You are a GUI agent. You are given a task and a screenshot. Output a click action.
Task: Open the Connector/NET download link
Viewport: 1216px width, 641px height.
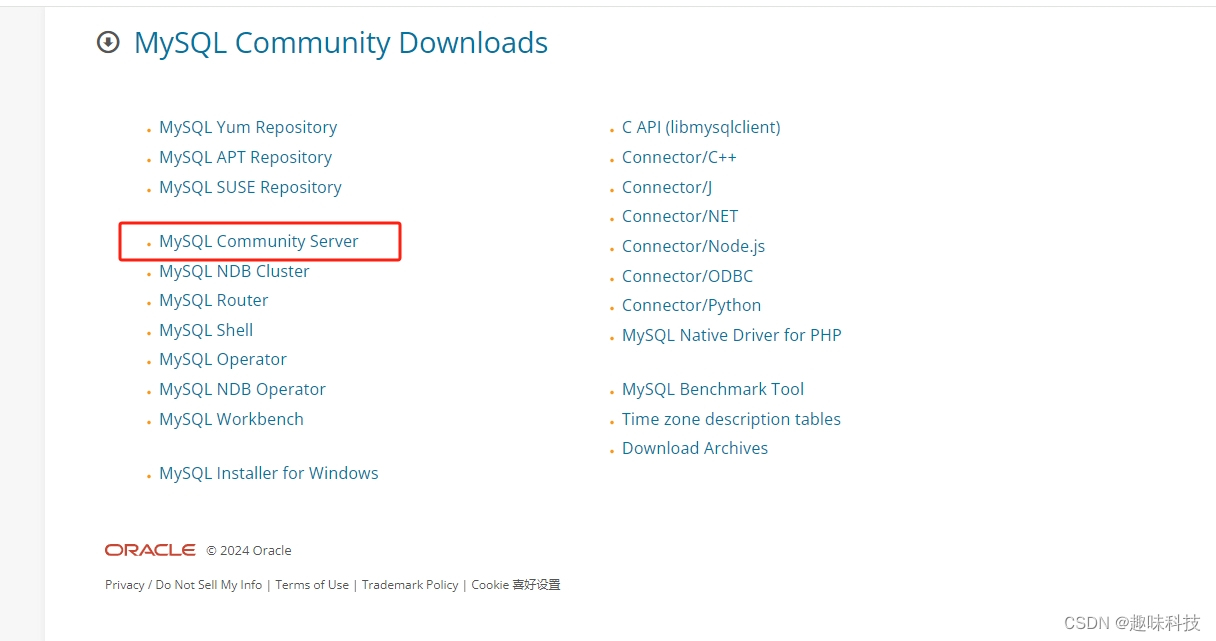680,216
